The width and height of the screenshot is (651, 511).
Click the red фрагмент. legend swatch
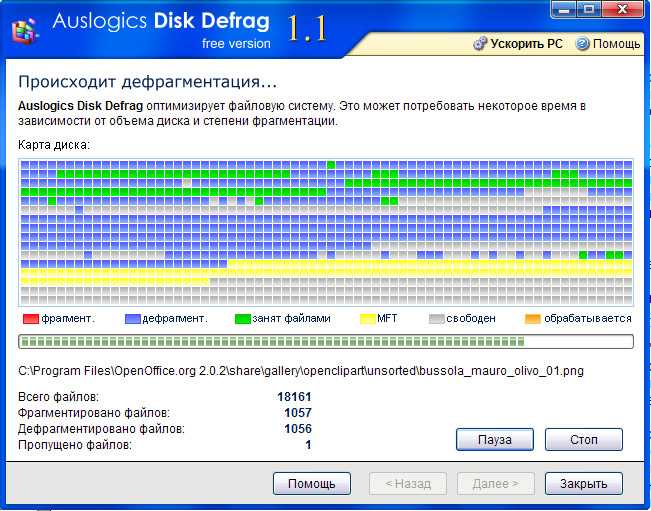click(31, 319)
